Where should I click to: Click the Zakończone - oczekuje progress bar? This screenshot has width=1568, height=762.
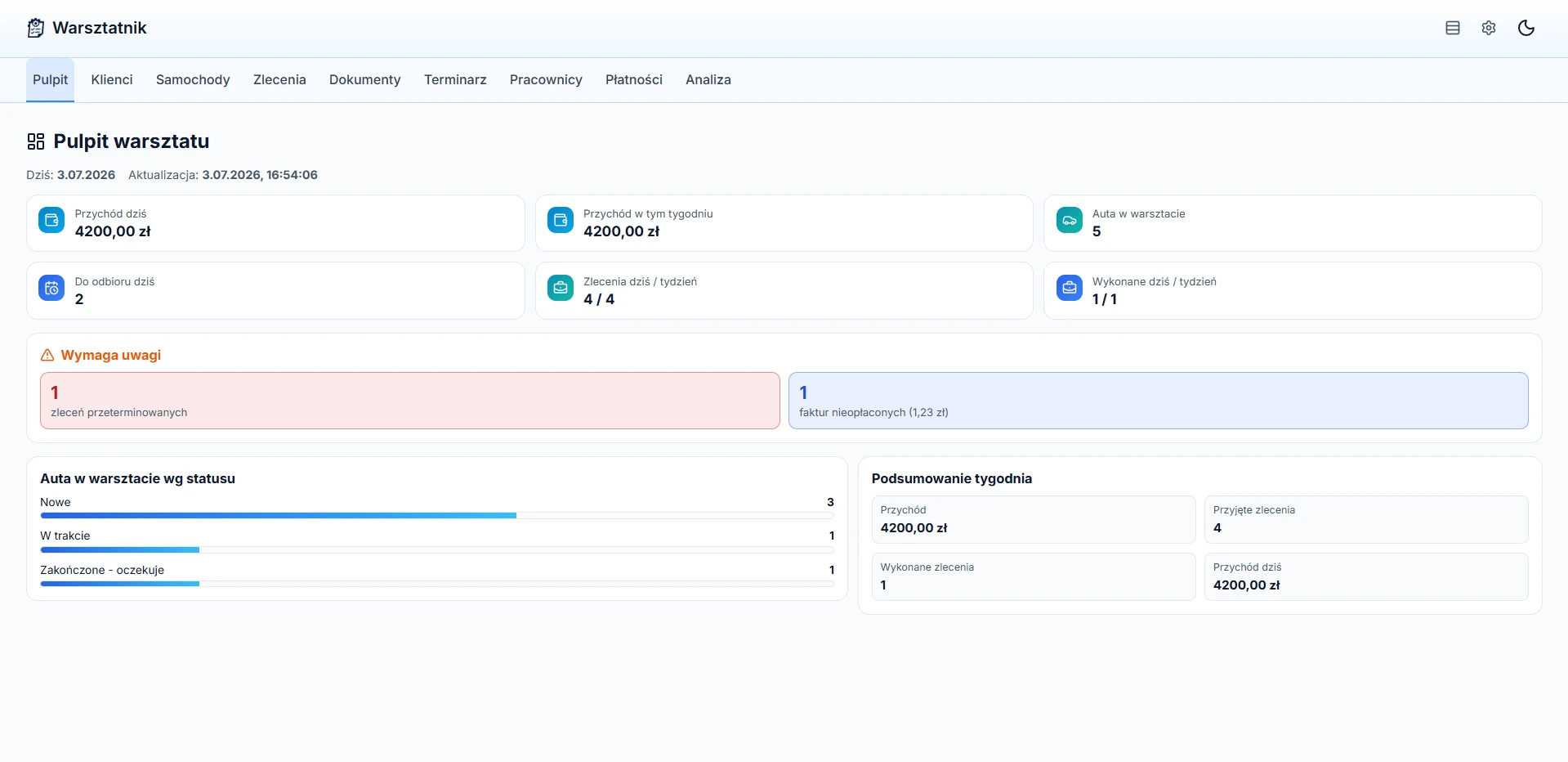pos(437,584)
